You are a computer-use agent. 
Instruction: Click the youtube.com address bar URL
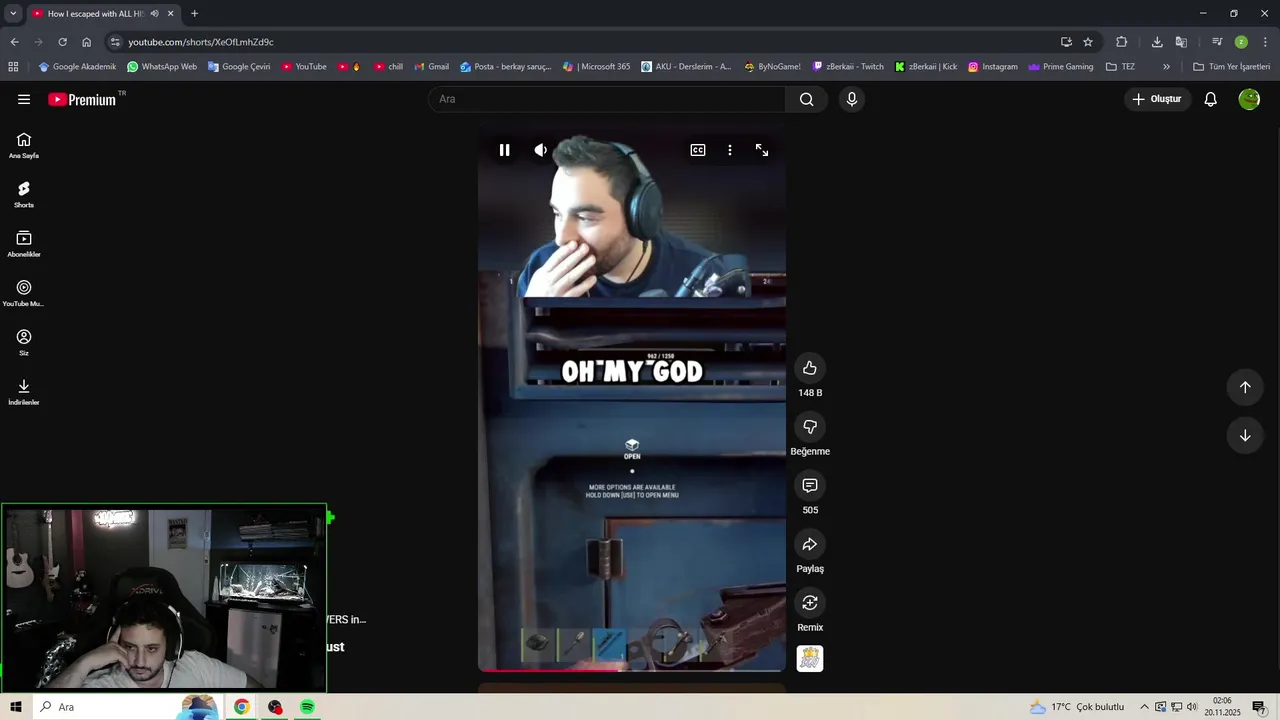201,42
